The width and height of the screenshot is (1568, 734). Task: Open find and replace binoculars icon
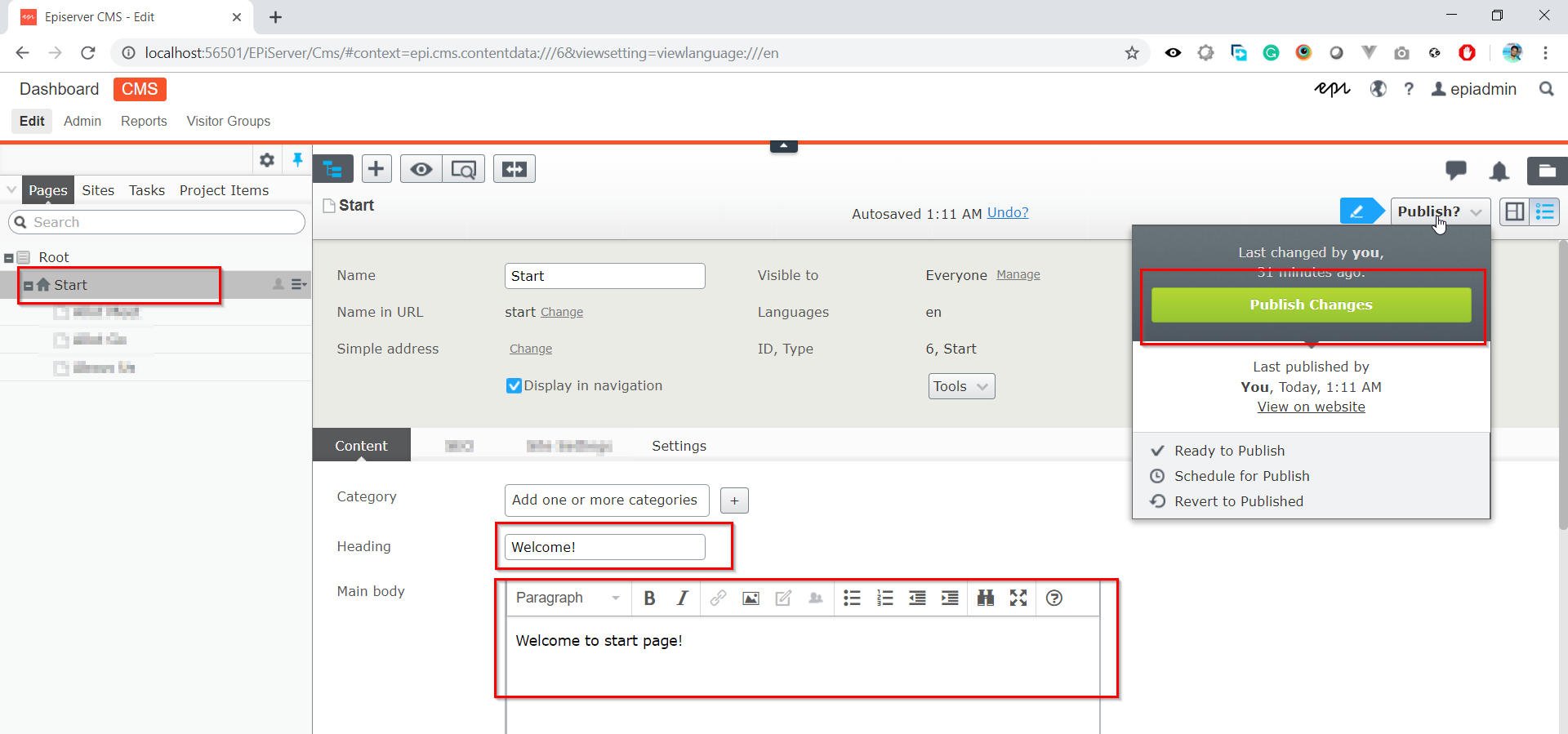pos(986,598)
